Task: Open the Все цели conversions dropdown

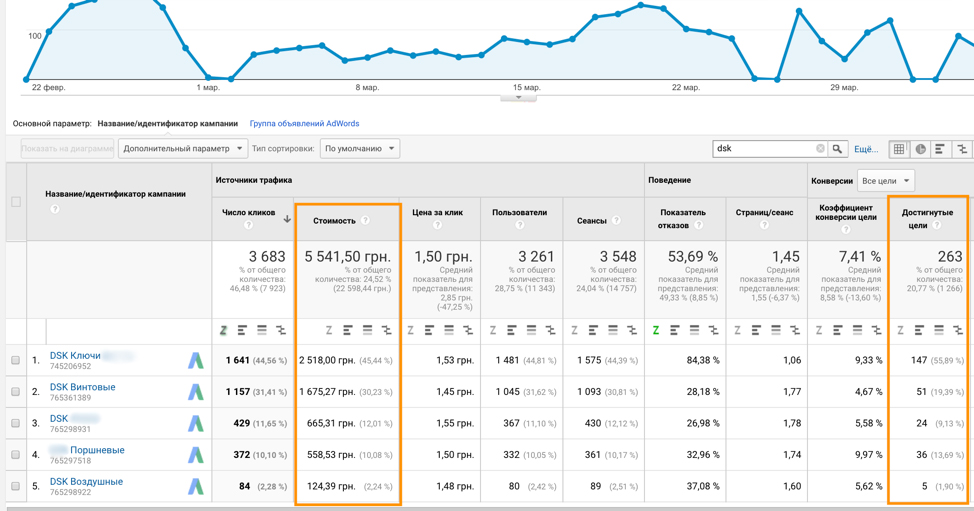Action: pyautogui.click(x=886, y=181)
